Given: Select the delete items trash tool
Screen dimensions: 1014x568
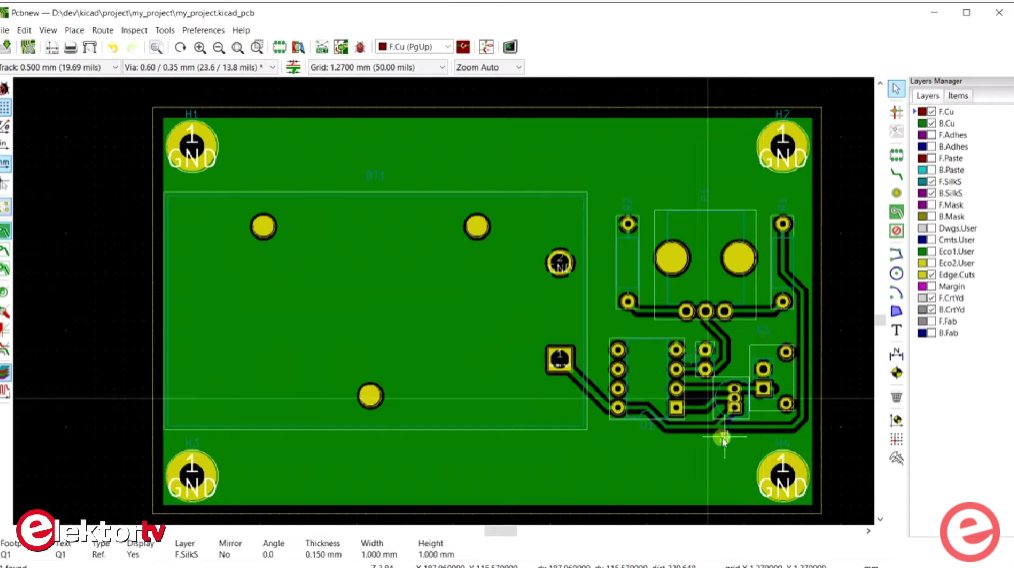Looking at the screenshot, I should tap(896, 397).
